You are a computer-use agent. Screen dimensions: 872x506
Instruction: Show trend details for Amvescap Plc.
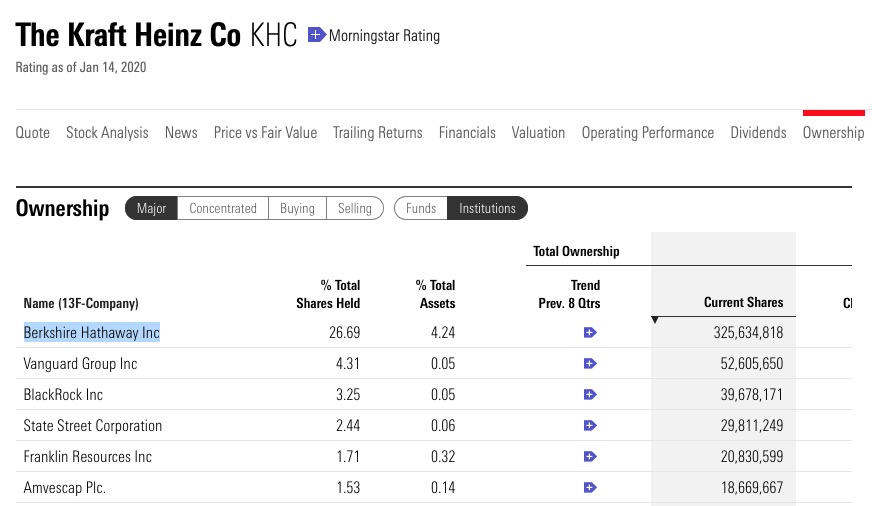tap(590, 488)
